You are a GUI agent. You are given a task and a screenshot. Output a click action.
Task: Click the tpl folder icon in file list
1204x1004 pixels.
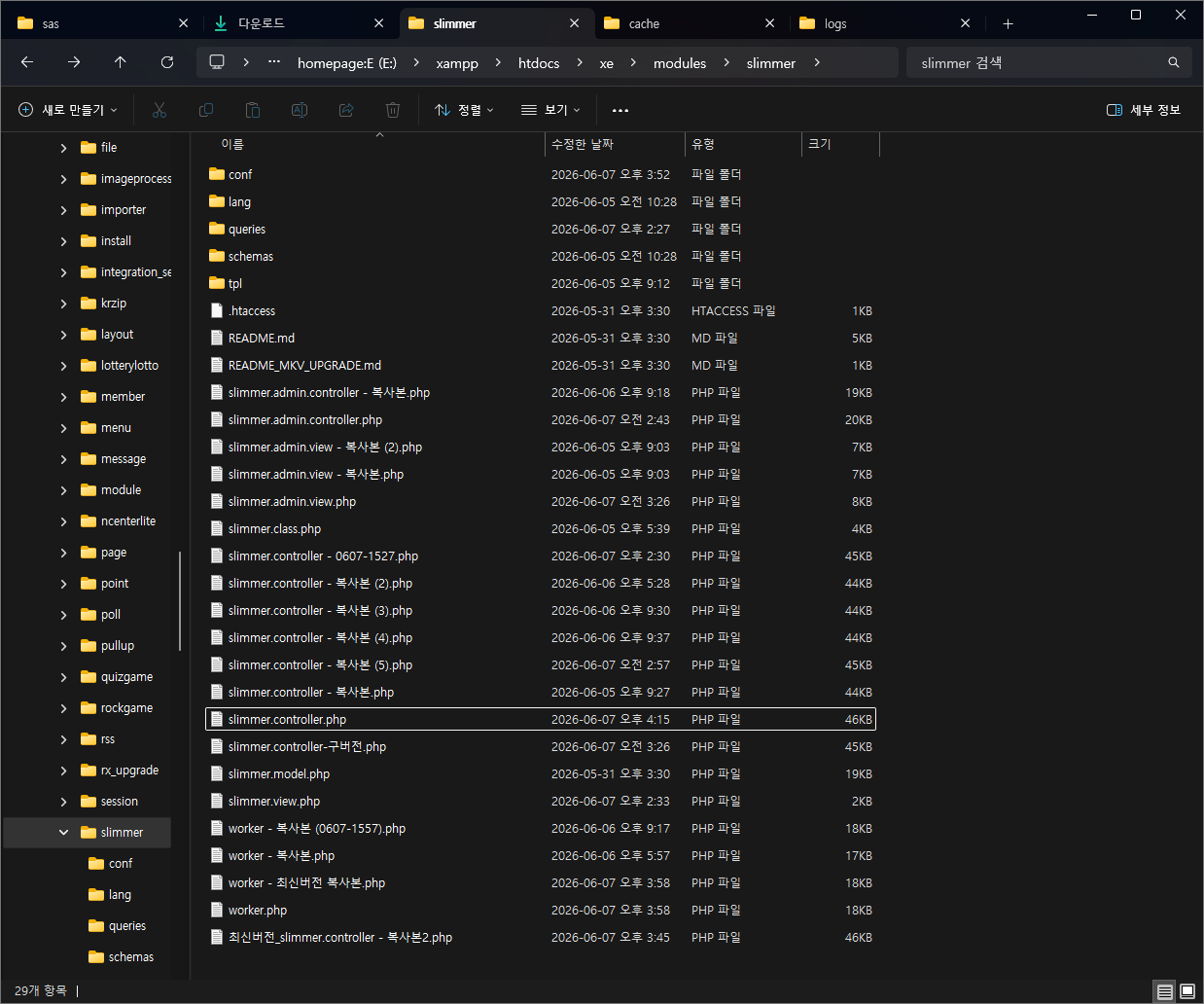pos(217,283)
